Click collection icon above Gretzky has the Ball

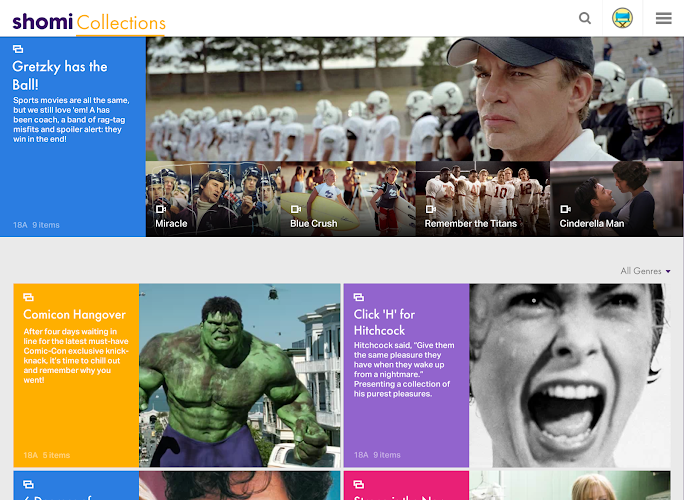(x=18, y=49)
